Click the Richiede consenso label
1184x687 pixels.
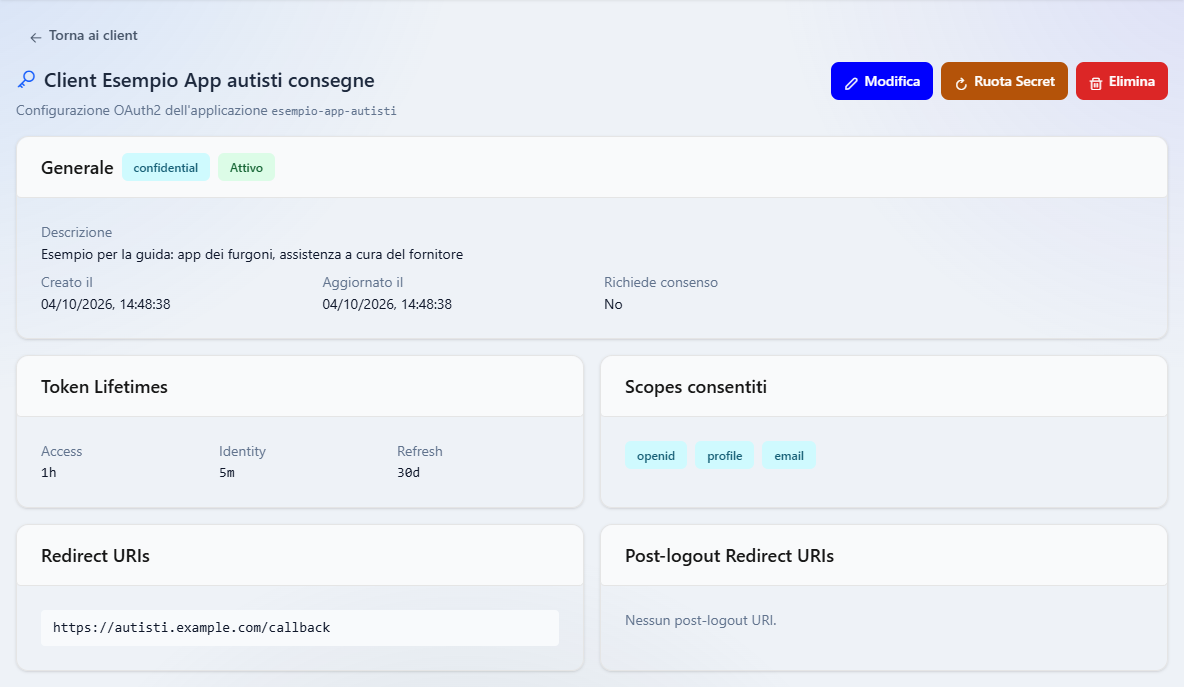click(x=661, y=282)
